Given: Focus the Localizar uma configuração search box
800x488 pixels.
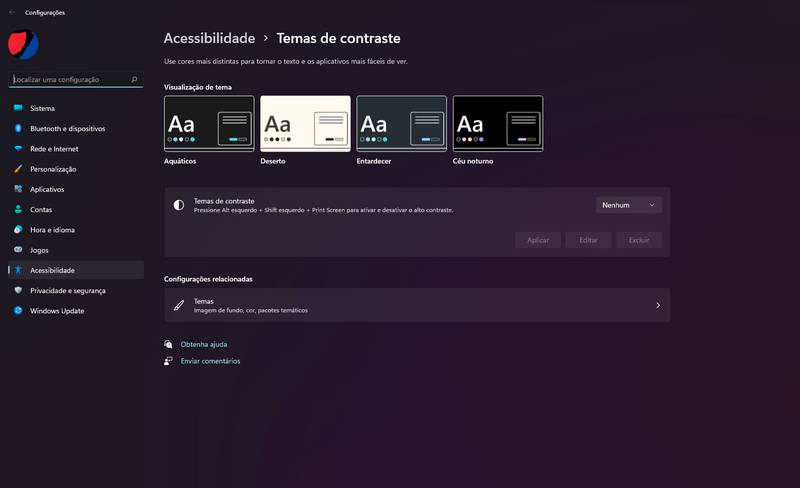Looking at the screenshot, I should click(x=76, y=79).
